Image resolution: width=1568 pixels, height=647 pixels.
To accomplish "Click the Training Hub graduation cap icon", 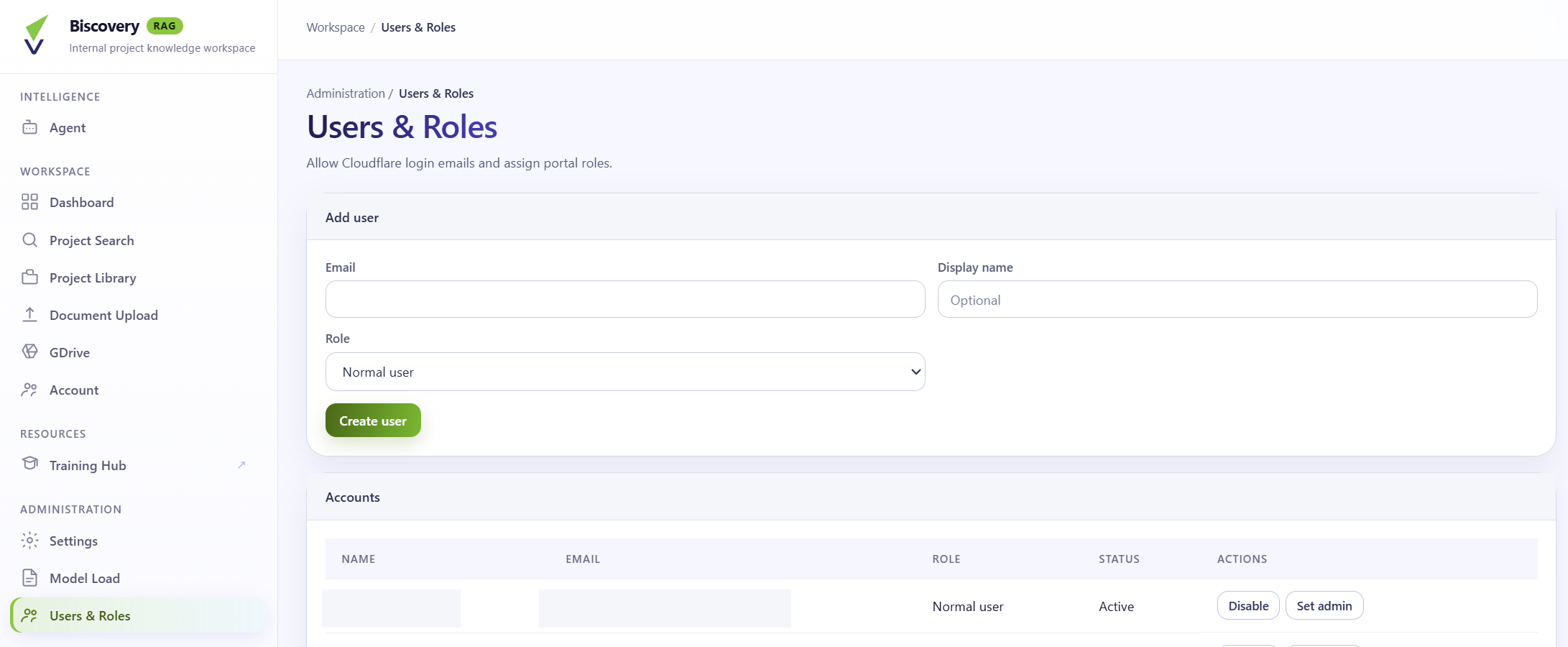I will click(x=29, y=464).
